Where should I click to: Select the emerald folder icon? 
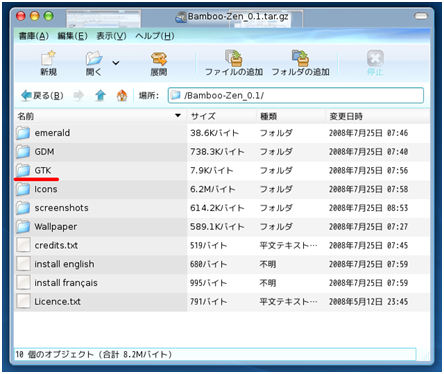click(23, 133)
